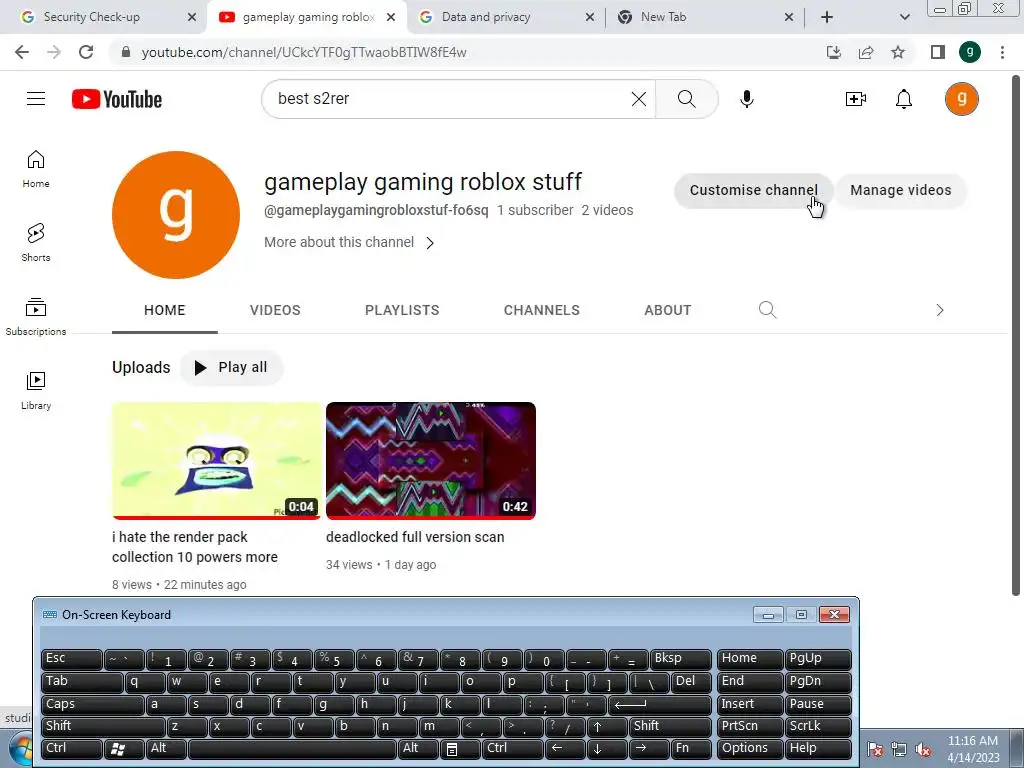The image size is (1024, 768).
Task: Click the browser Back arrow
Action: [x=22, y=52]
